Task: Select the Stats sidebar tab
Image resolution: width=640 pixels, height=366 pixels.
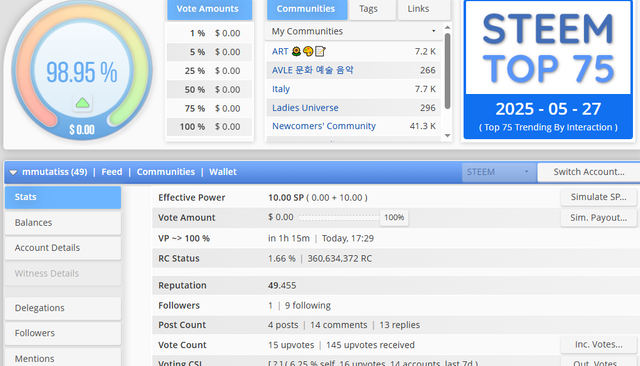Action: pos(63,197)
